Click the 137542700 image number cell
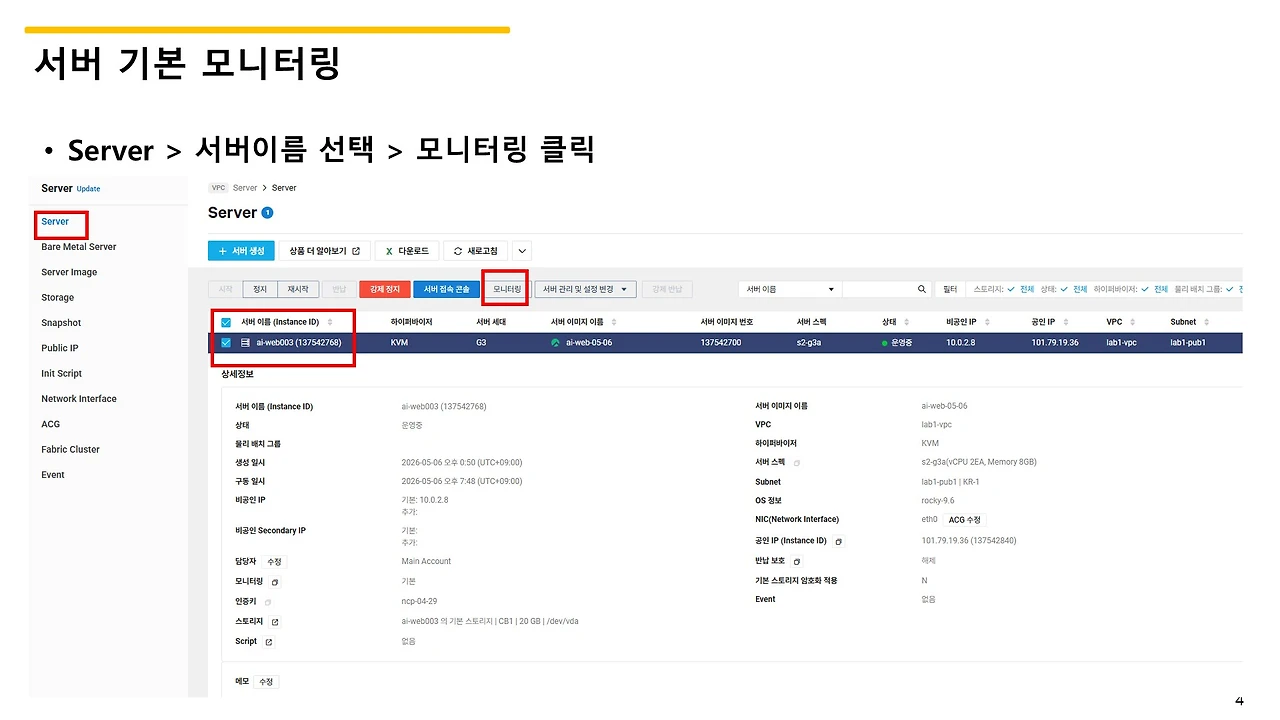 coord(721,343)
